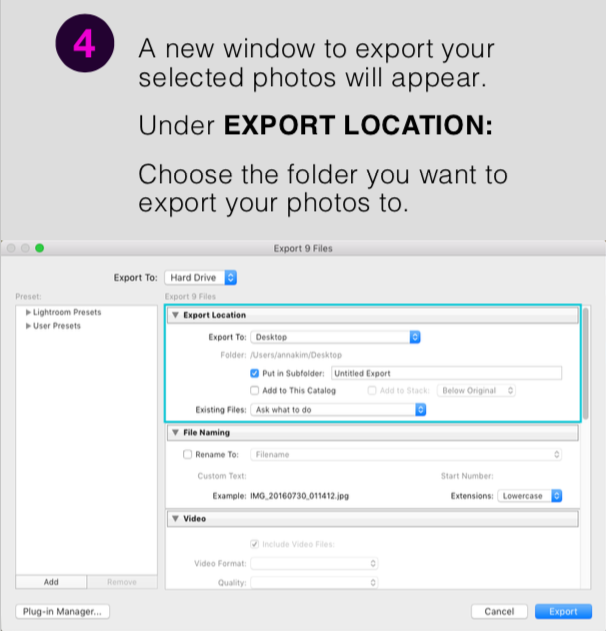Collapse the File Naming section triangle

coord(175,433)
